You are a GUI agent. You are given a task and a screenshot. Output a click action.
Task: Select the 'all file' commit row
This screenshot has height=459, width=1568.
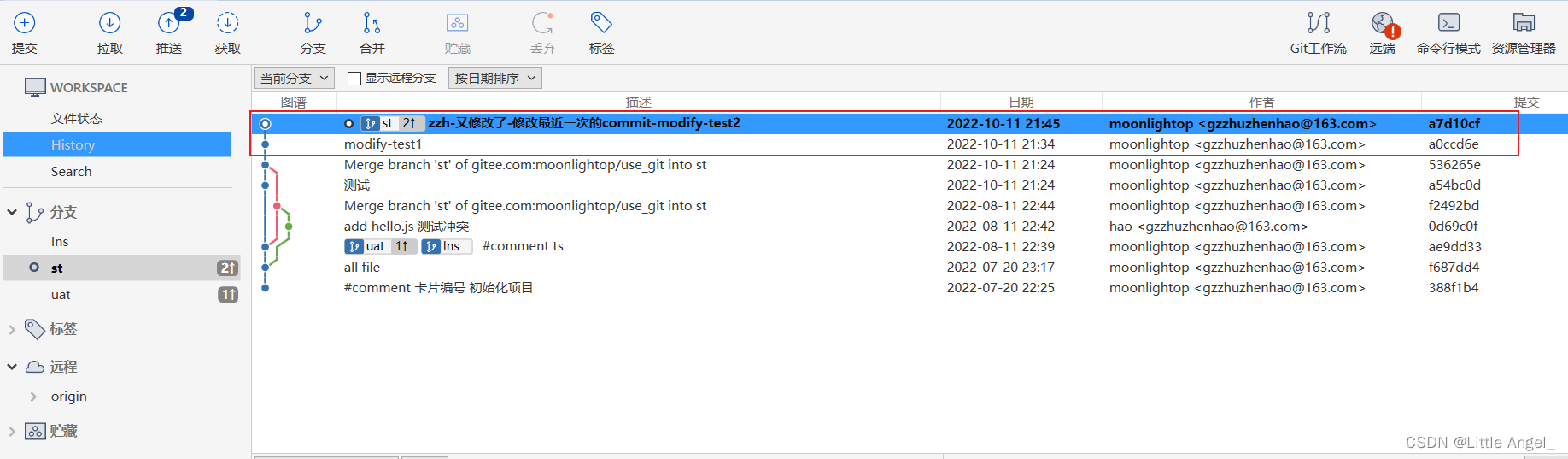(x=910, y=268)
